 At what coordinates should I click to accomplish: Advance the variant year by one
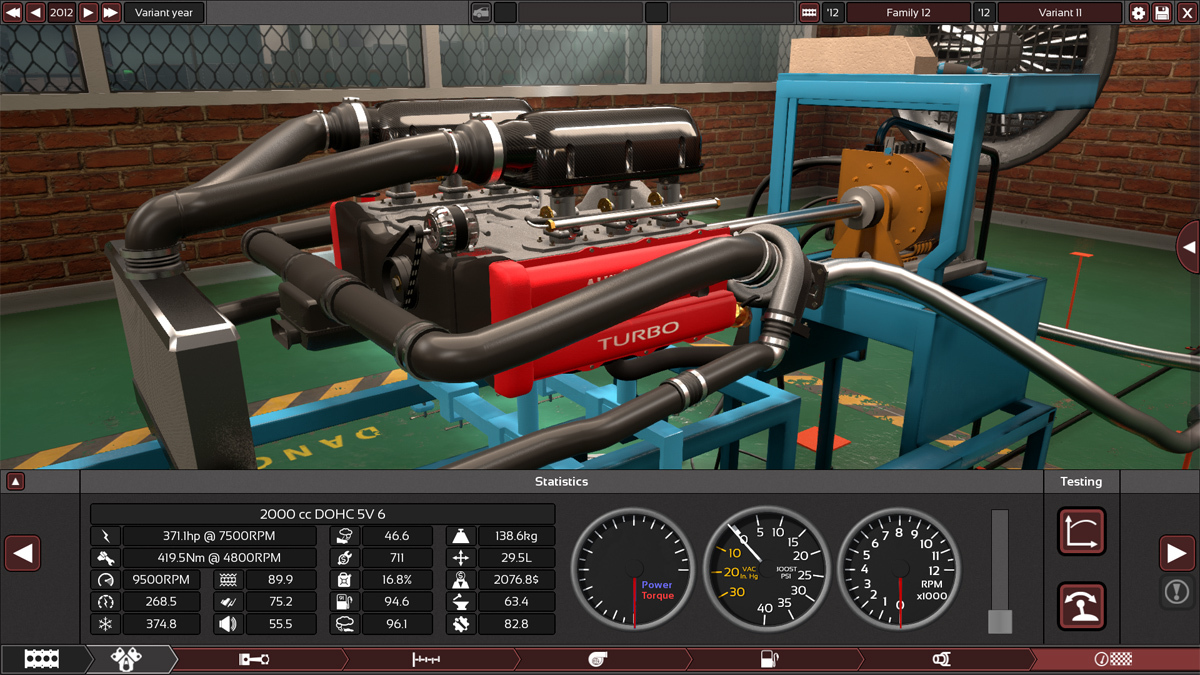[88, 13]
